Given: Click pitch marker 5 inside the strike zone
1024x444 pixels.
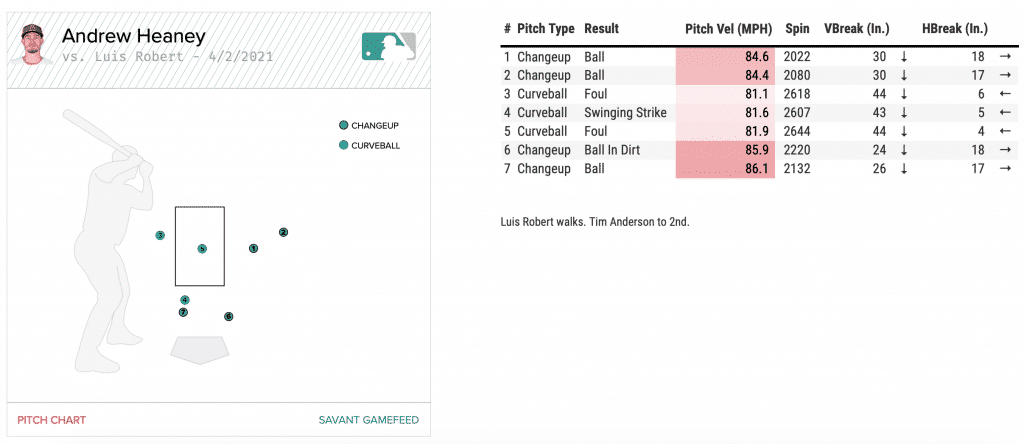Looking at the screenshot, I should (202, 248).
